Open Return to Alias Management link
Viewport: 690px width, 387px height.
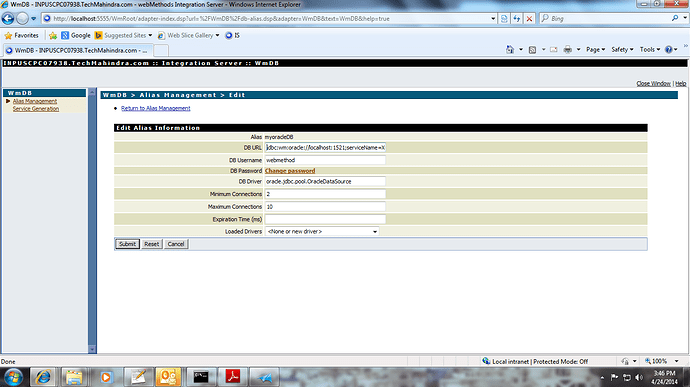(156, 108)
